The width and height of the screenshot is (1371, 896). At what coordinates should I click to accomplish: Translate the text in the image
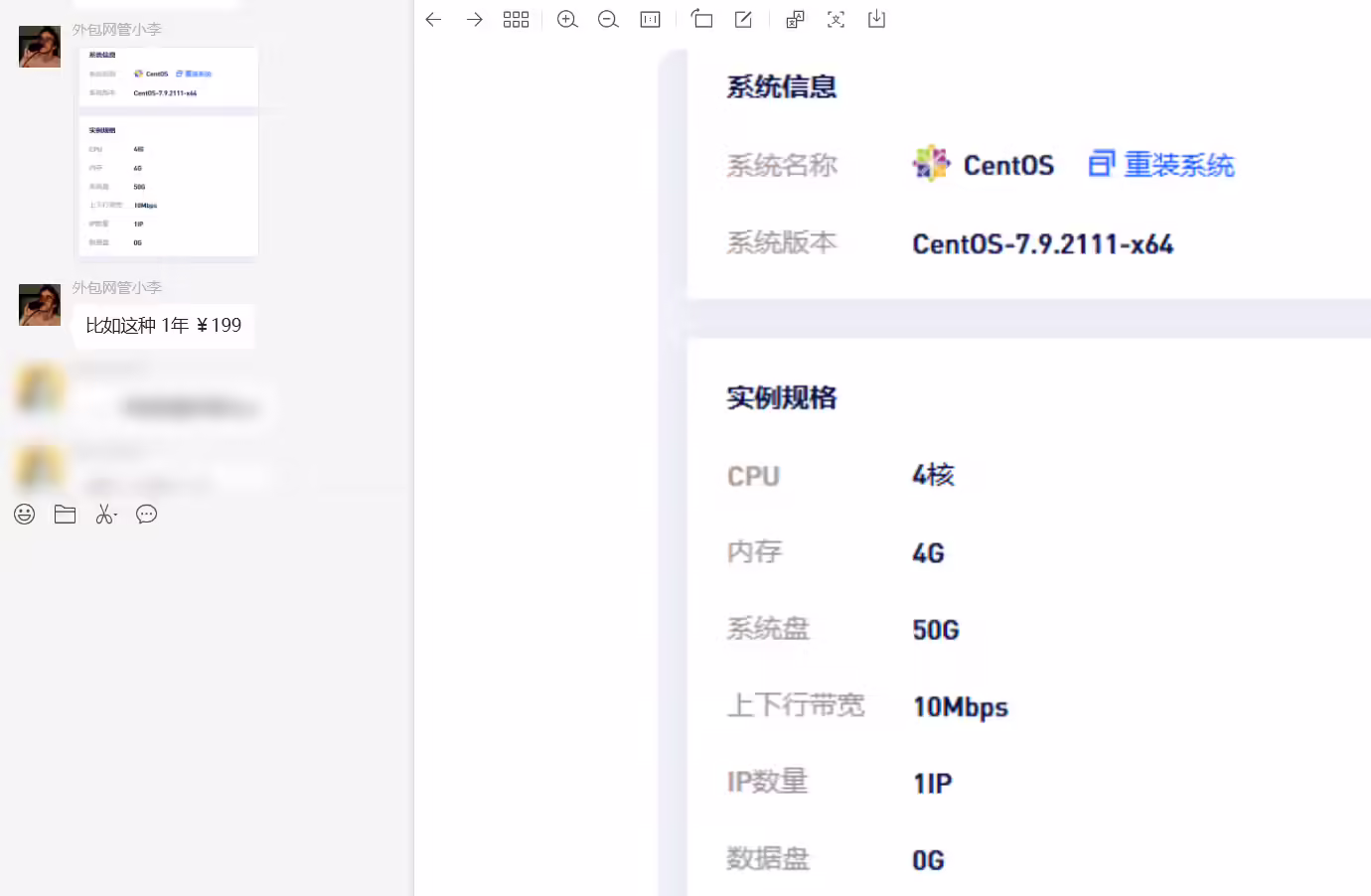pos(795,19)
